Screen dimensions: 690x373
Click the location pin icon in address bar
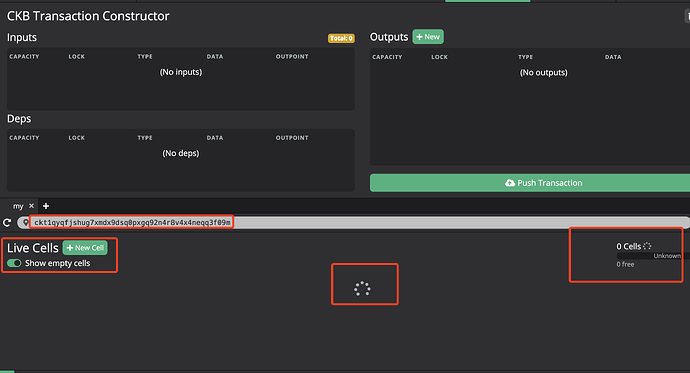(x=25, y=223)
